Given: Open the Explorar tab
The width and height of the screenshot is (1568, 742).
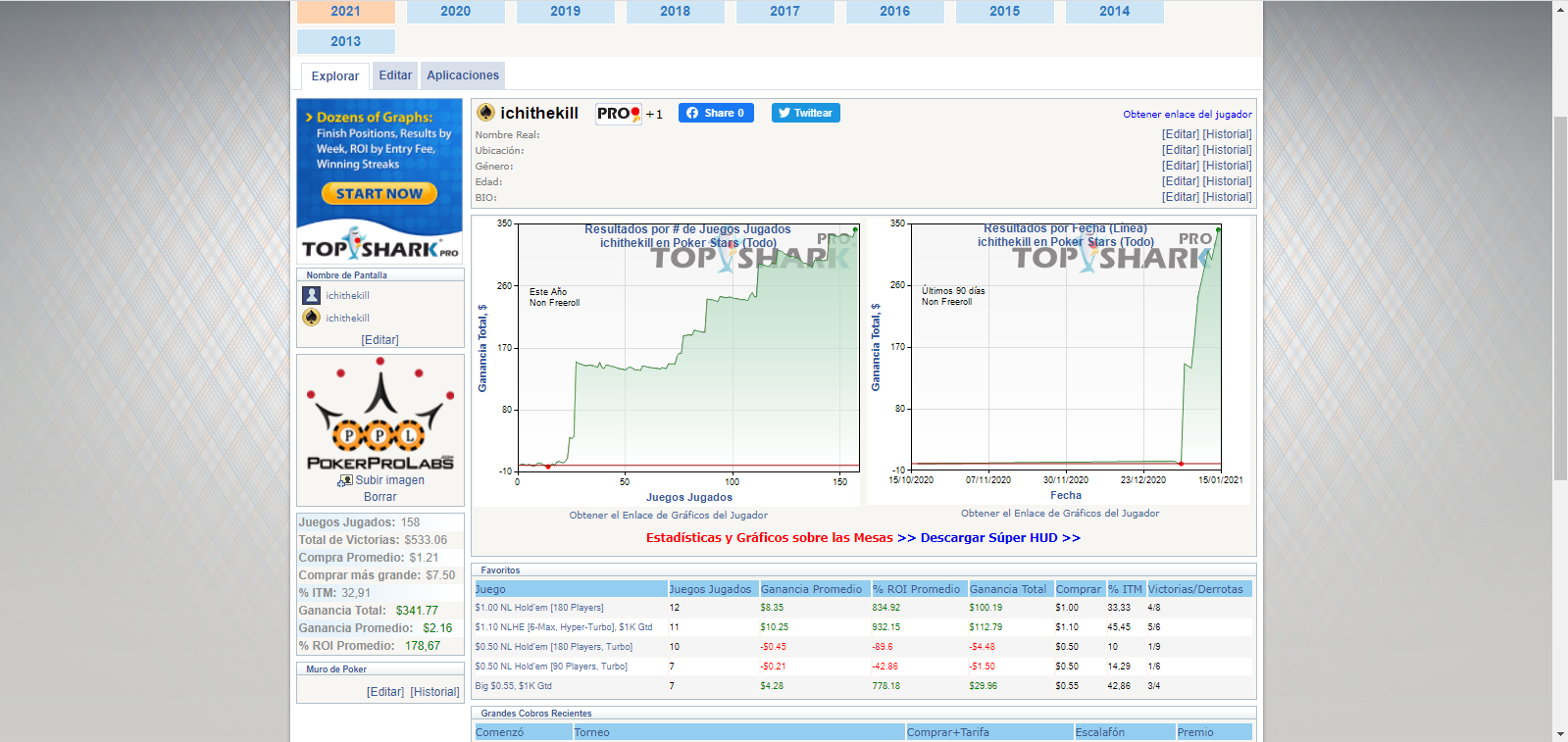Looking at the screenshot, I should coord(335,76).
